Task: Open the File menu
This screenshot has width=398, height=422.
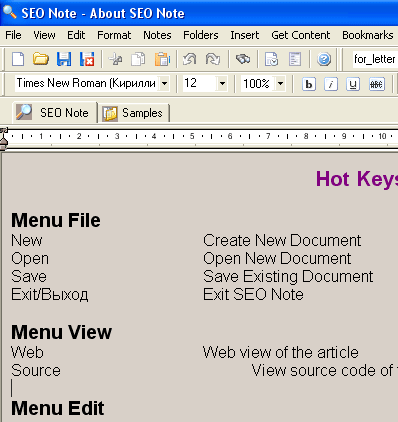Action: [x=13, y=35]
